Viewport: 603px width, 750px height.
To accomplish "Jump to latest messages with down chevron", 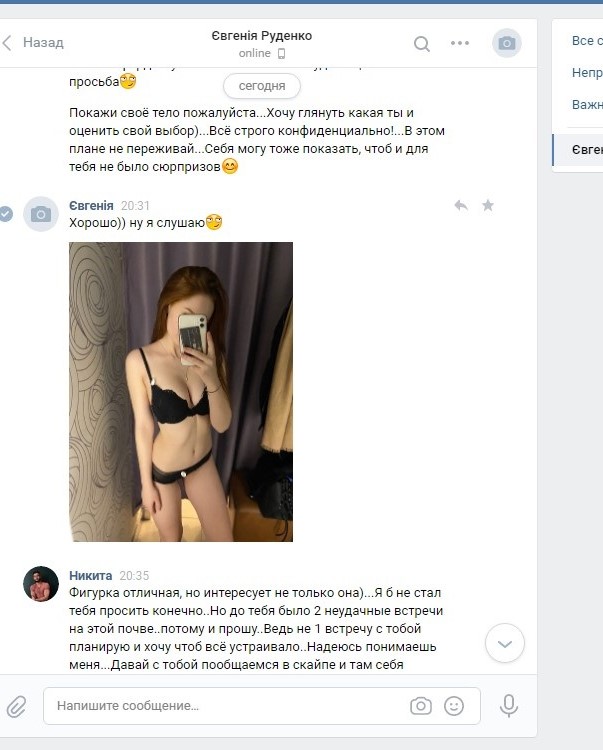I will point(504,643).
